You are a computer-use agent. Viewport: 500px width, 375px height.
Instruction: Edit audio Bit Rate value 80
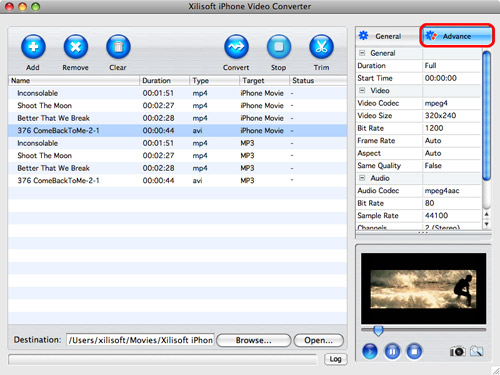[452, 203]
